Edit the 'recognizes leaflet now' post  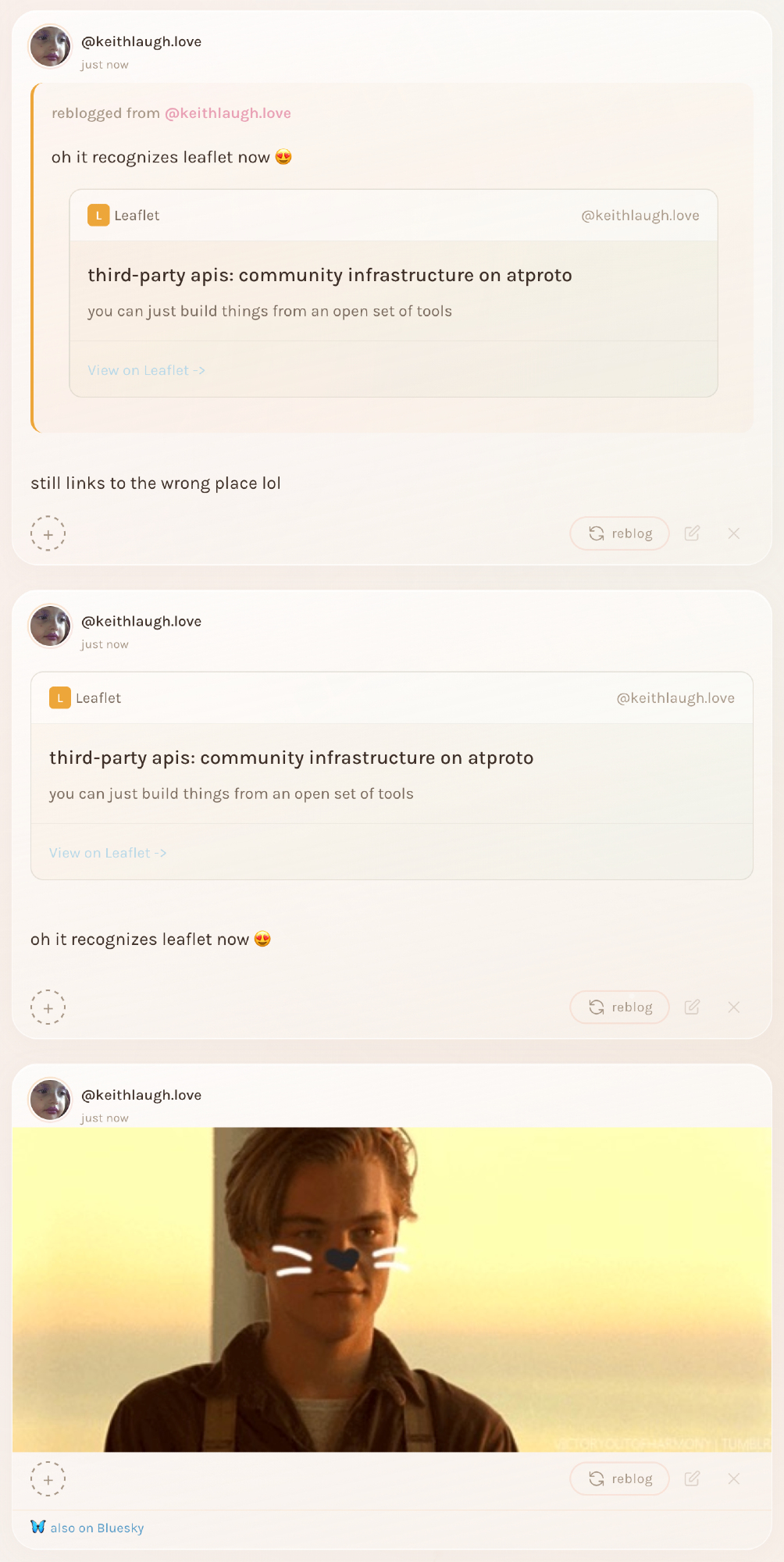click(692, 1007)
